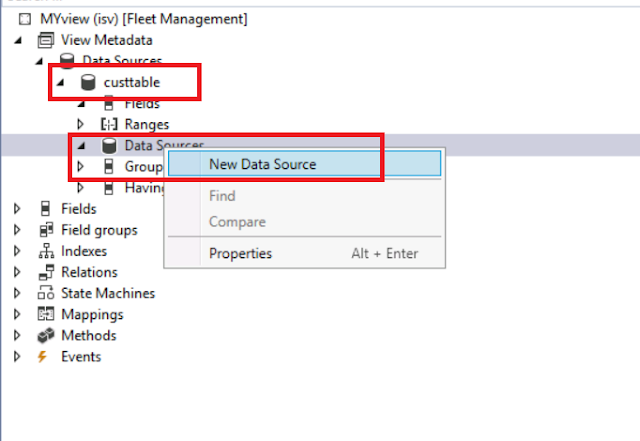
Task: Click the View Metadata icon
Action: click(45, 40)
